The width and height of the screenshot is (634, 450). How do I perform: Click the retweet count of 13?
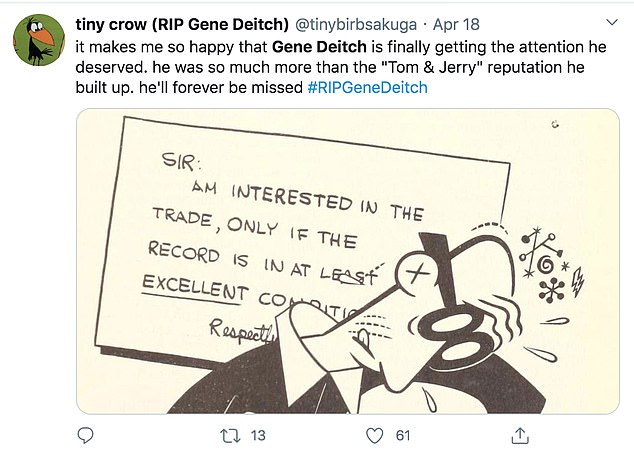click(256, 435)
